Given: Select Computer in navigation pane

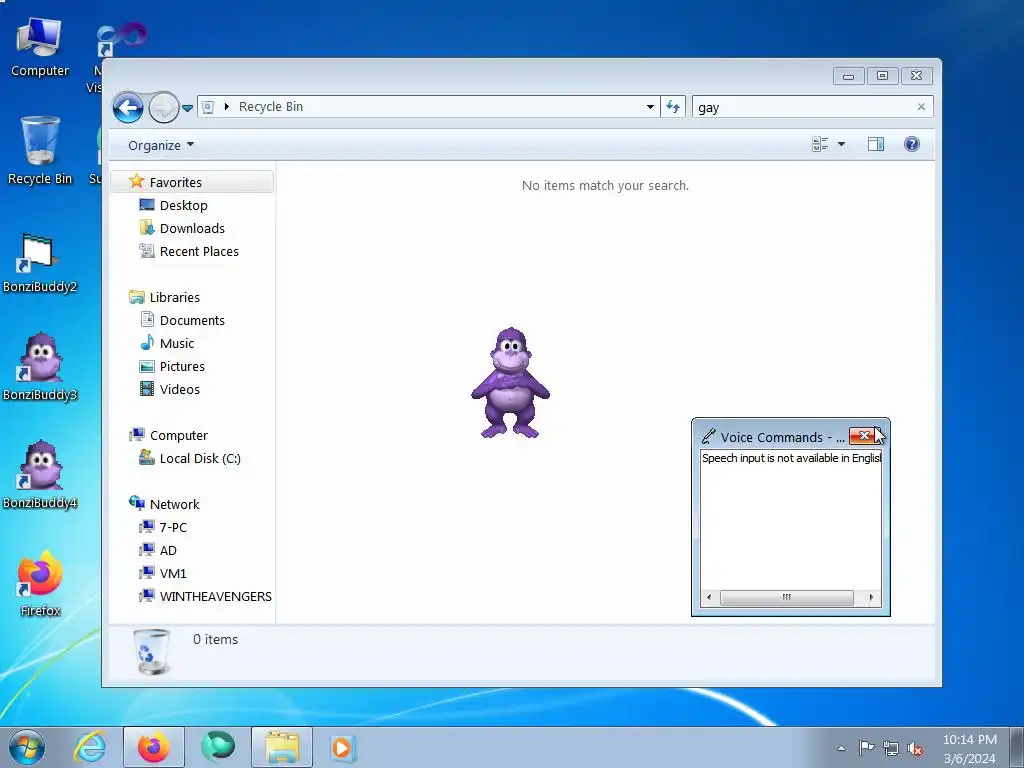Looking at the screenshot, I should (x=178, y=436).
